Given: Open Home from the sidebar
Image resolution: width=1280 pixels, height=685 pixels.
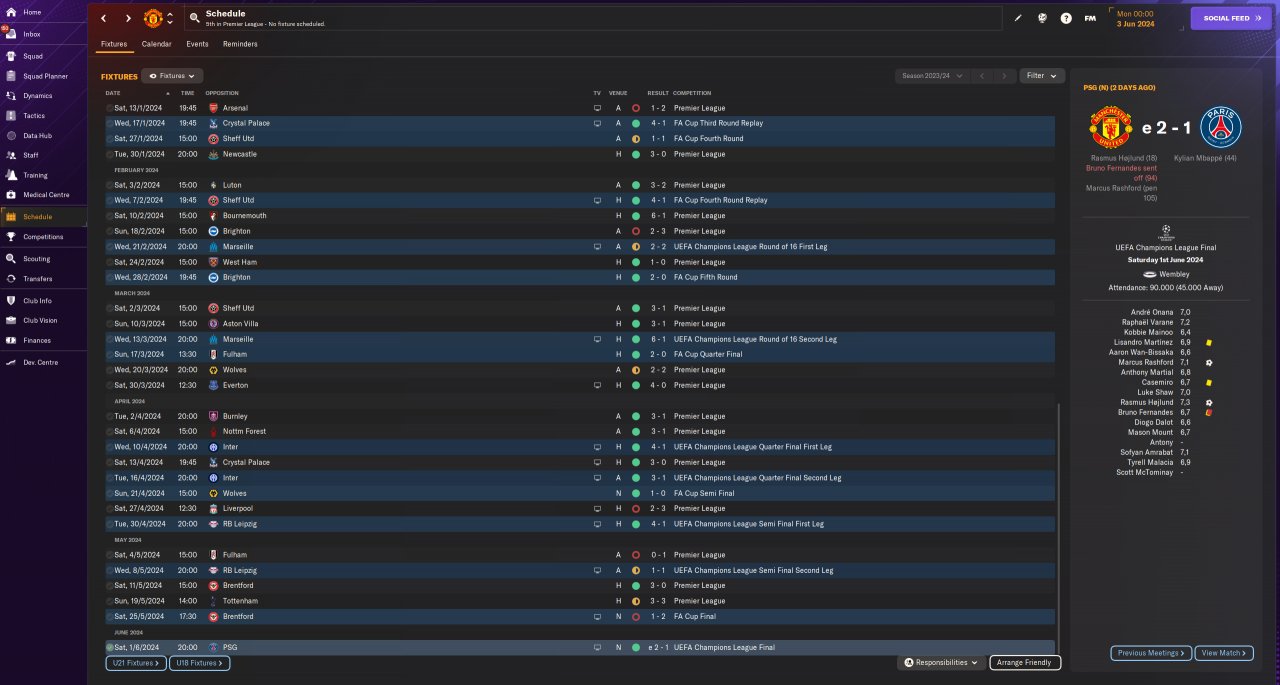Looking at the screenshot, I should 32,12.
